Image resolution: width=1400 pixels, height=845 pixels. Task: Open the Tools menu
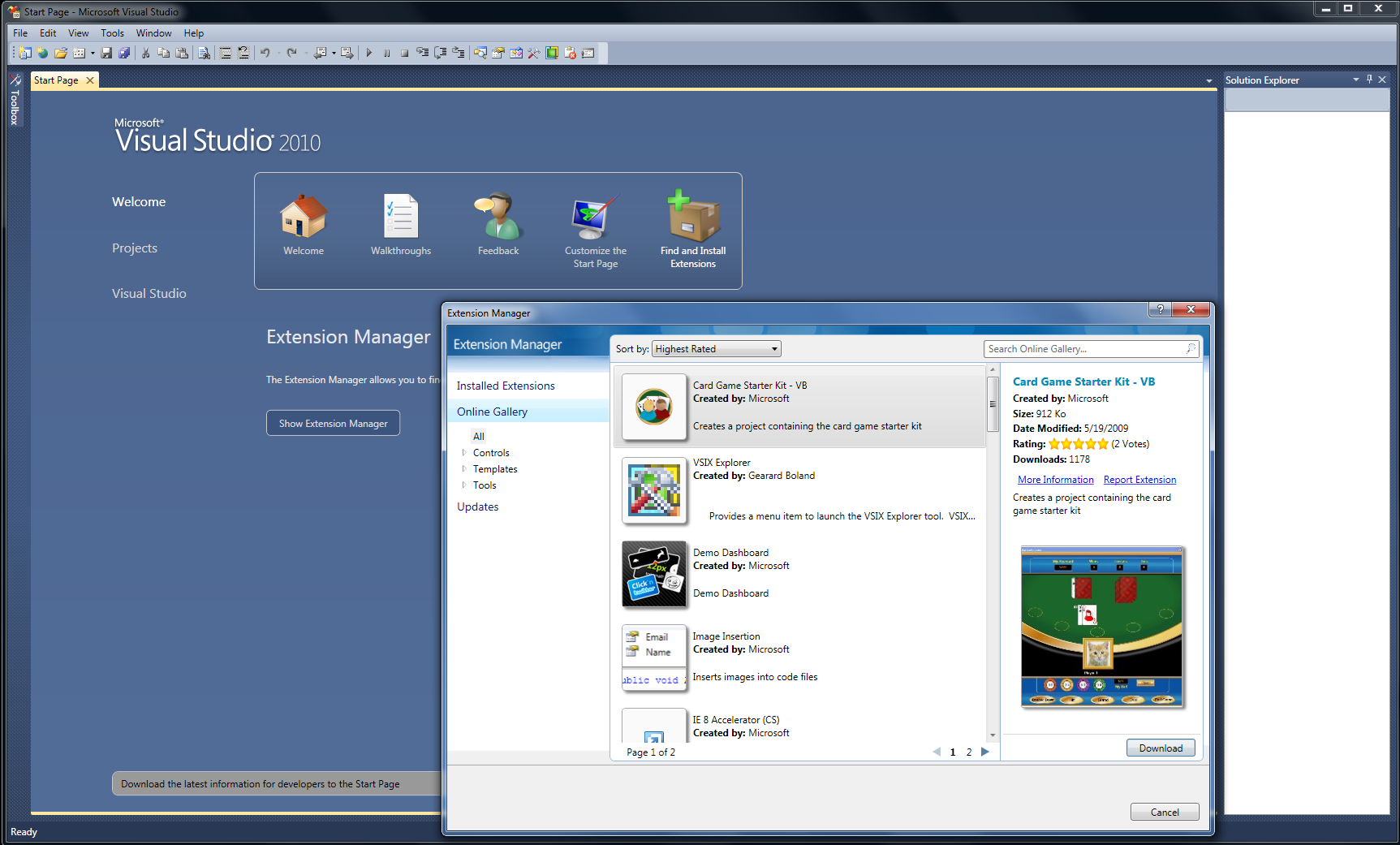[x=112, y=33]
